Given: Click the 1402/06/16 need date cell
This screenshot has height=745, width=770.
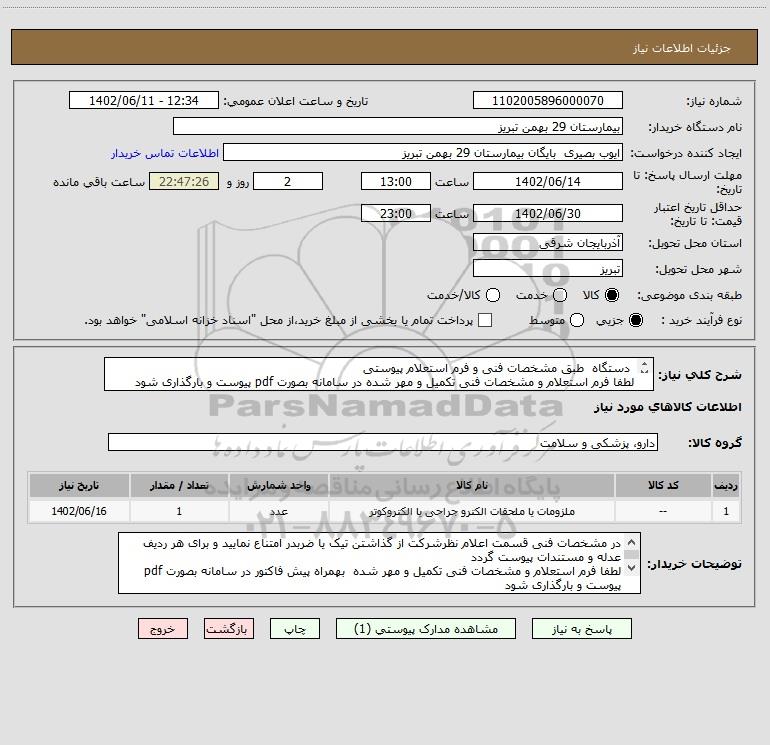Looking at the screenshot, I should [x=79, y=511].
